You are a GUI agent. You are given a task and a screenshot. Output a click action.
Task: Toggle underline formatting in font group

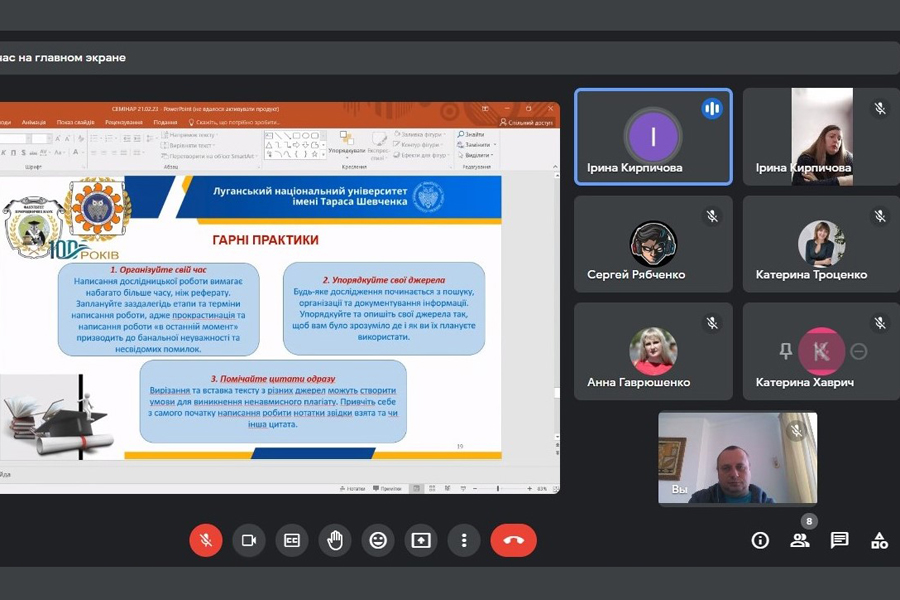tap(13, 153)
